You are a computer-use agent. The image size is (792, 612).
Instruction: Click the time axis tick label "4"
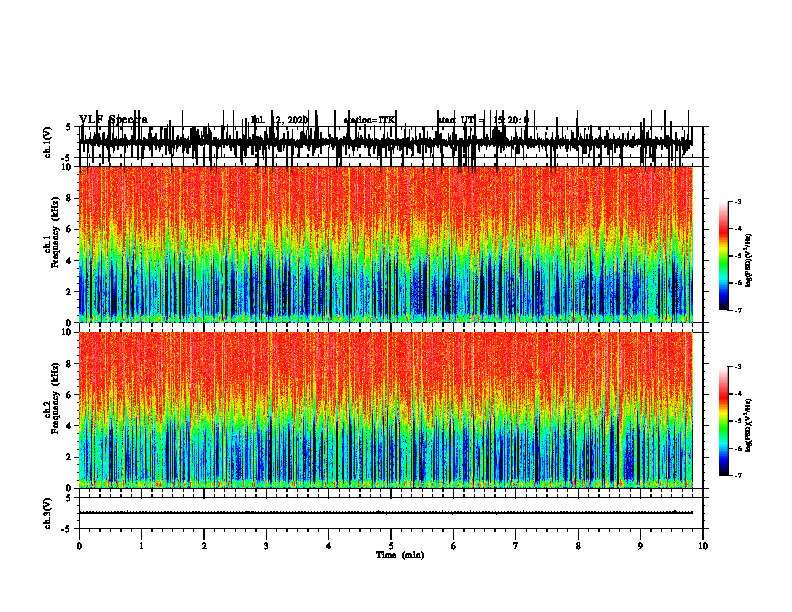(329, 546)
